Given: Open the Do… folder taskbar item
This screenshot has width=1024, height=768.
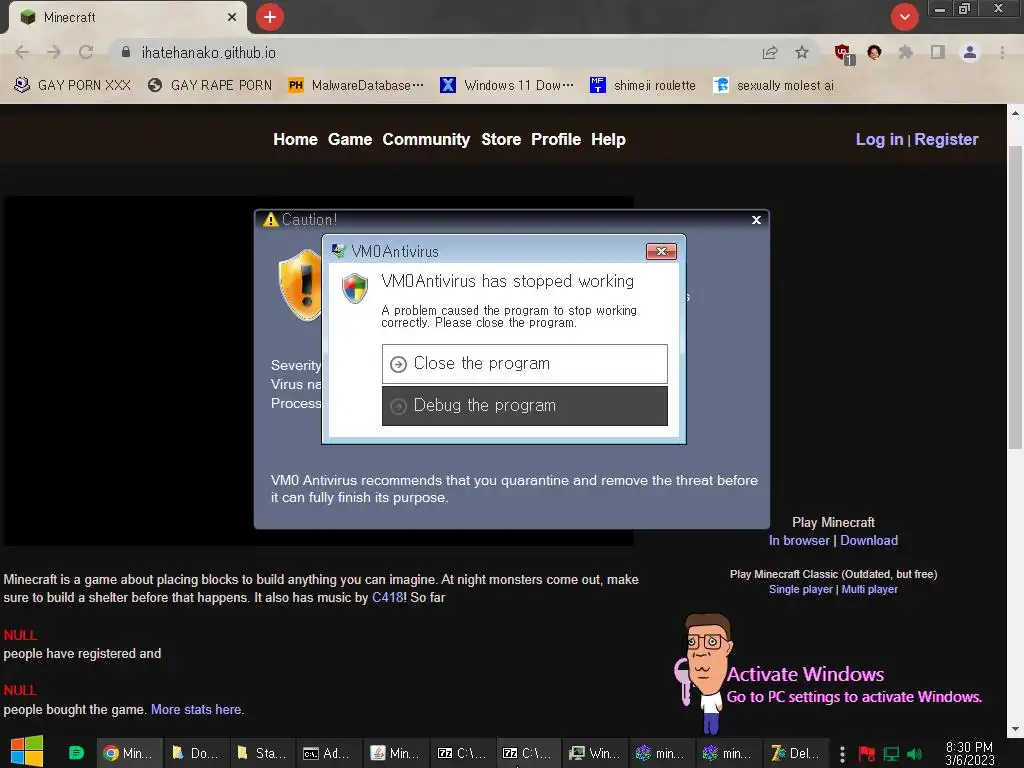Looking at the screenshot, I should [196, 753].
